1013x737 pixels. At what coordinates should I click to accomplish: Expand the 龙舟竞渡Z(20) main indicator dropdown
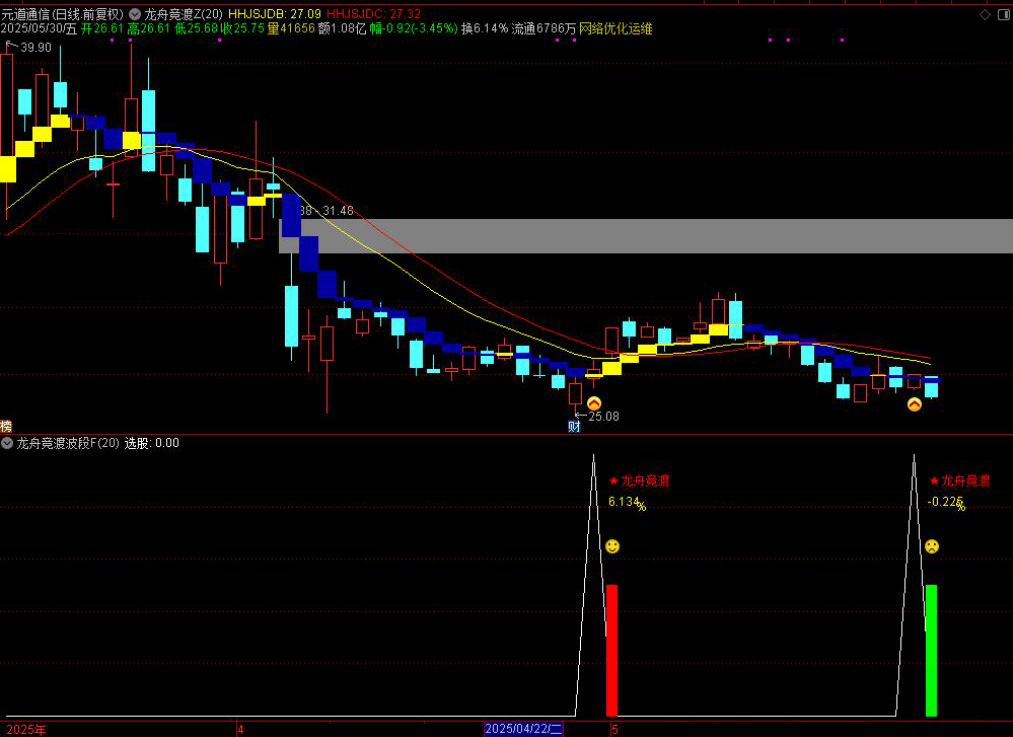pos(135,15)
